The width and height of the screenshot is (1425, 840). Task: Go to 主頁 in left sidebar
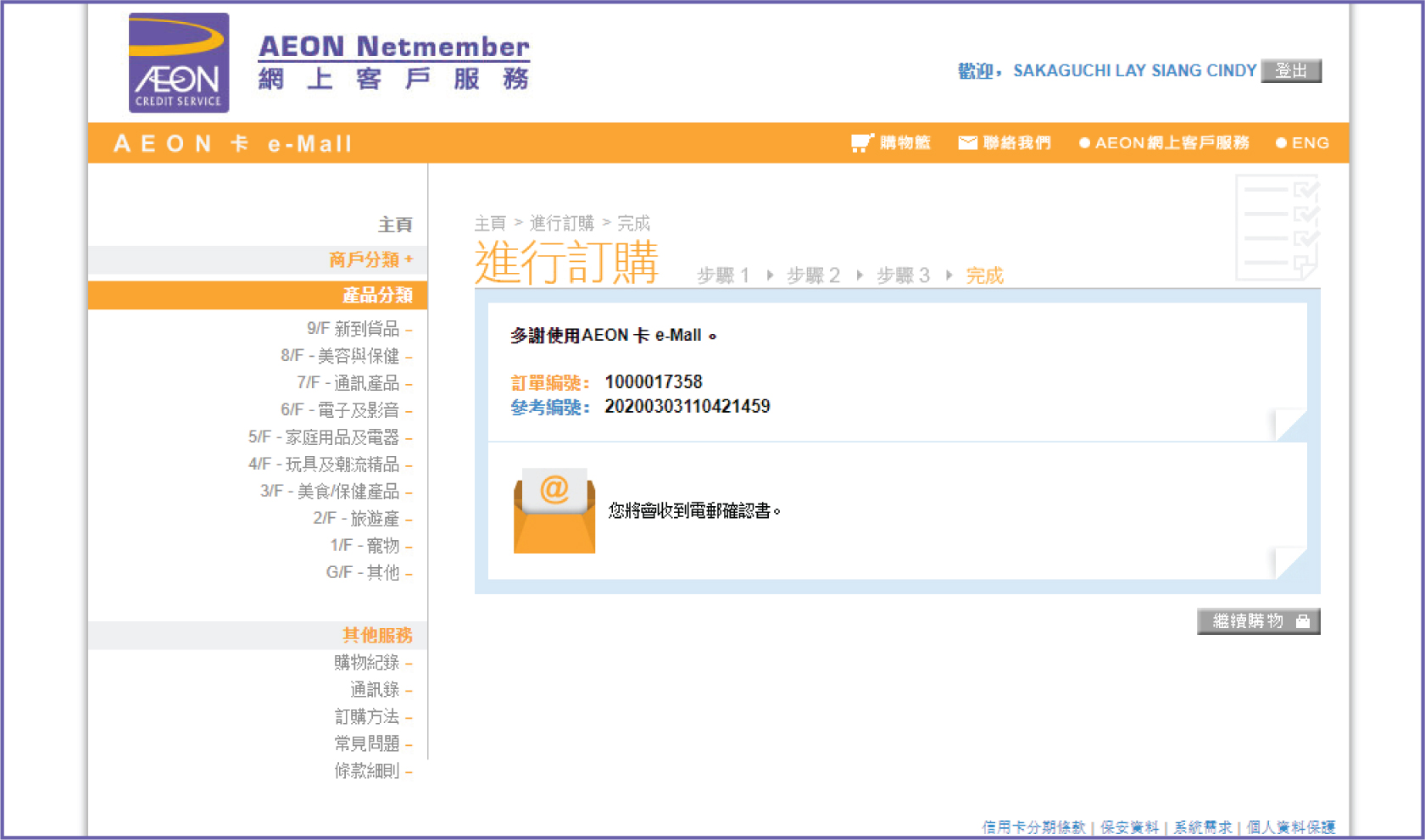pos(395,225)
